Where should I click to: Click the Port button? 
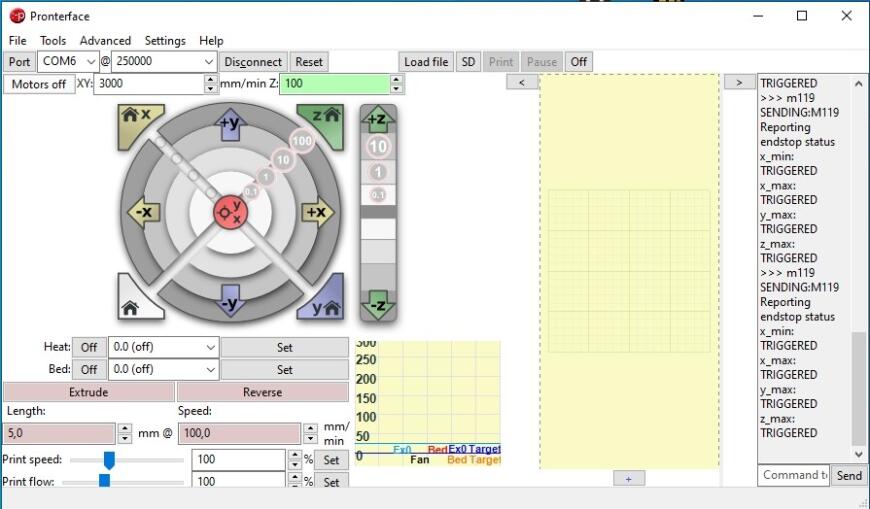(19, 62)
